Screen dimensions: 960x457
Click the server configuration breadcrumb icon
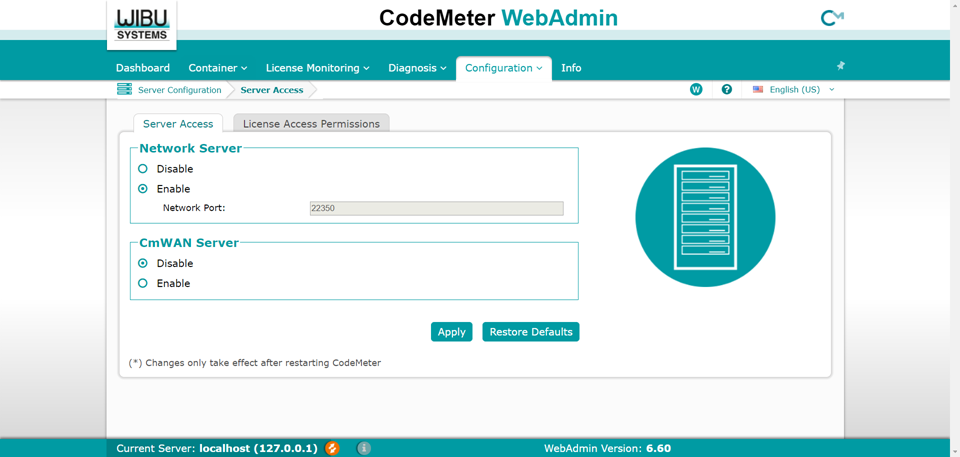124,89
